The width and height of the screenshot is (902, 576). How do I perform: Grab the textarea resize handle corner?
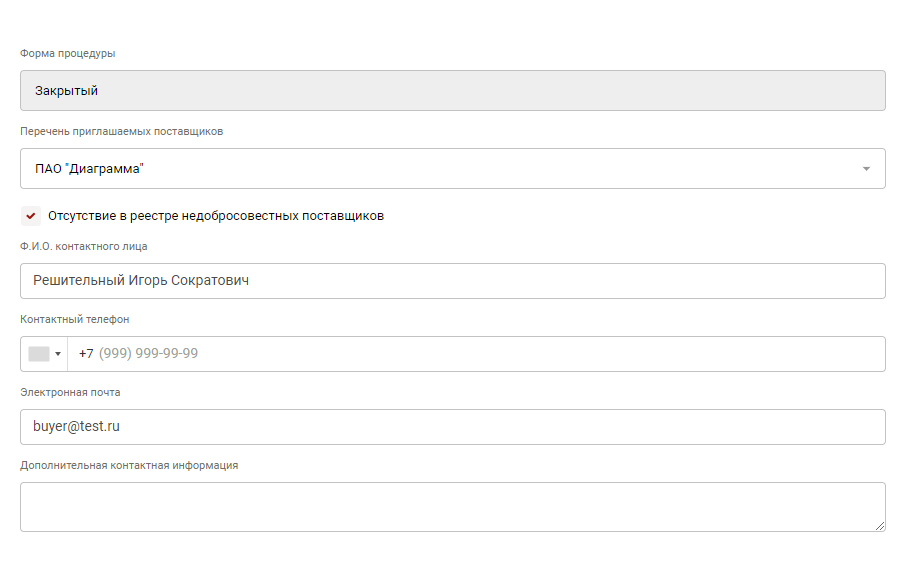pos(880,526)
